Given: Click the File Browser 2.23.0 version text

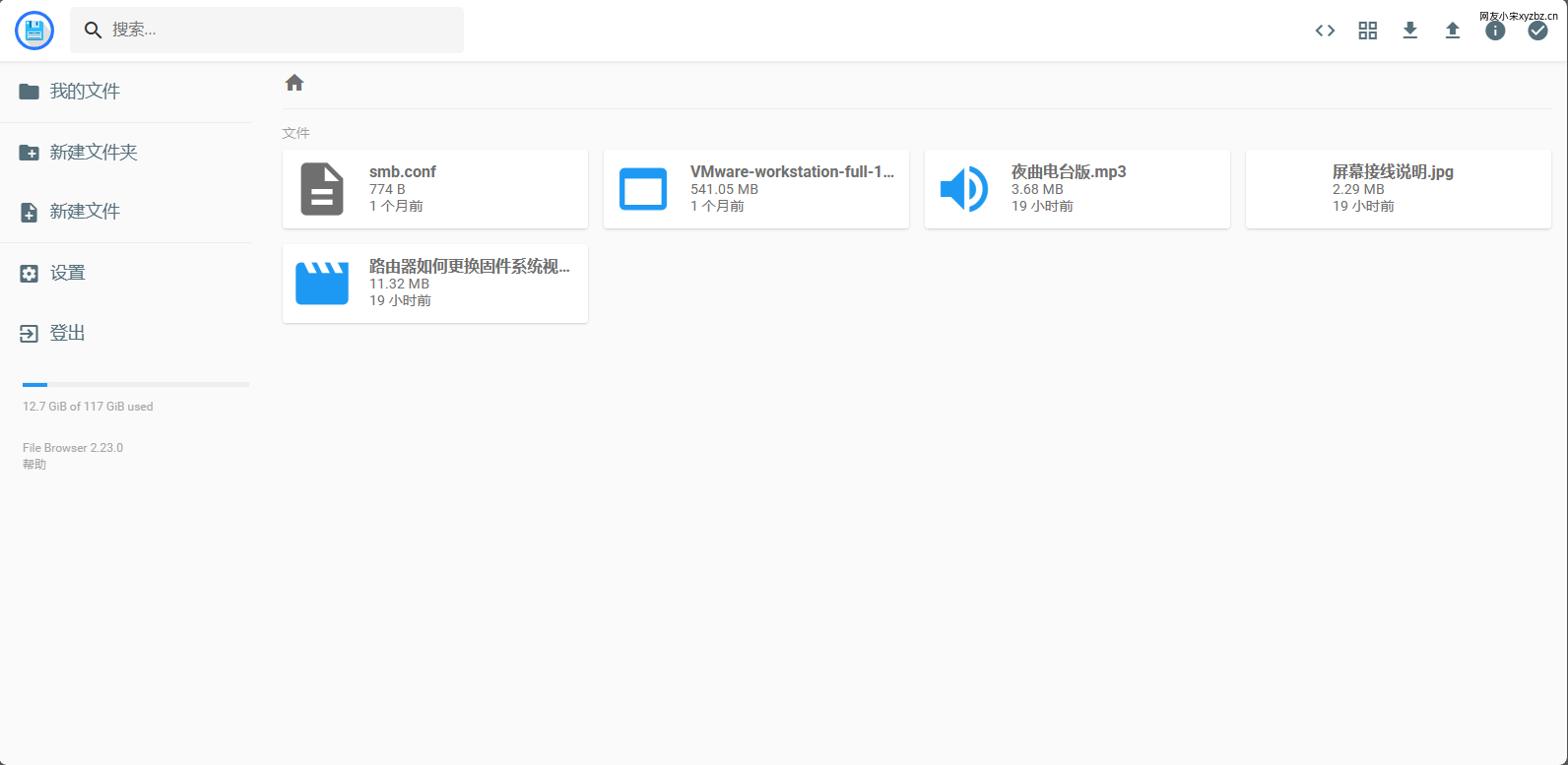Looking at the screenshot, I should coord(73,447).
